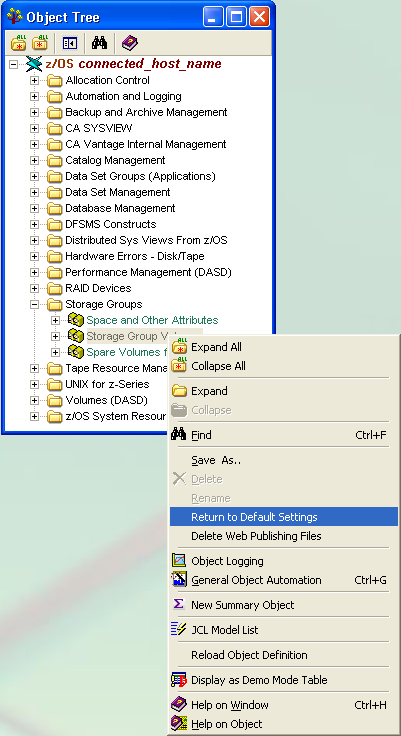Click the split-pane layout toolbar icon
This screenshot has width=401, height=736.
pyautogui.click(x=69, y=44)
